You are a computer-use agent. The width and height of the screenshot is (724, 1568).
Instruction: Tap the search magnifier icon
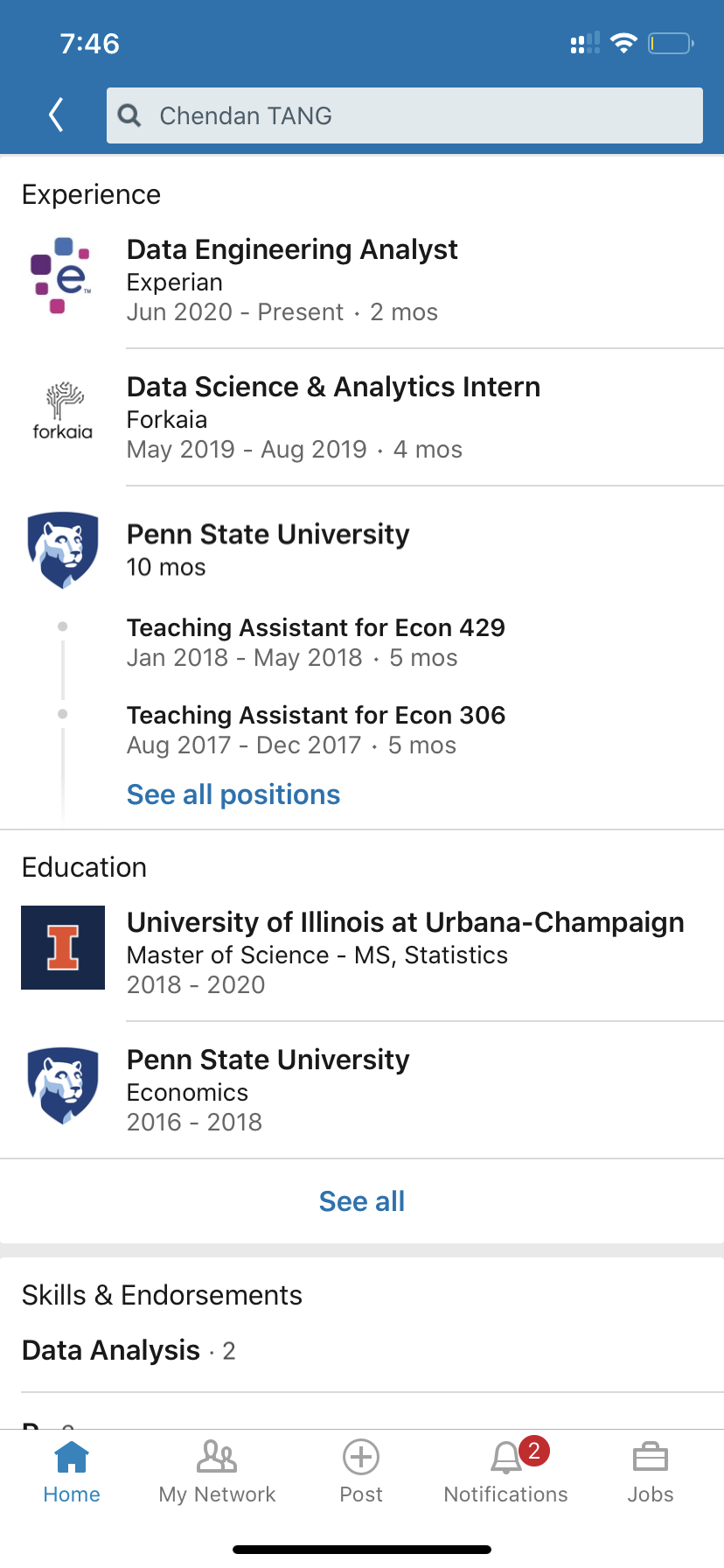[129, 115]
